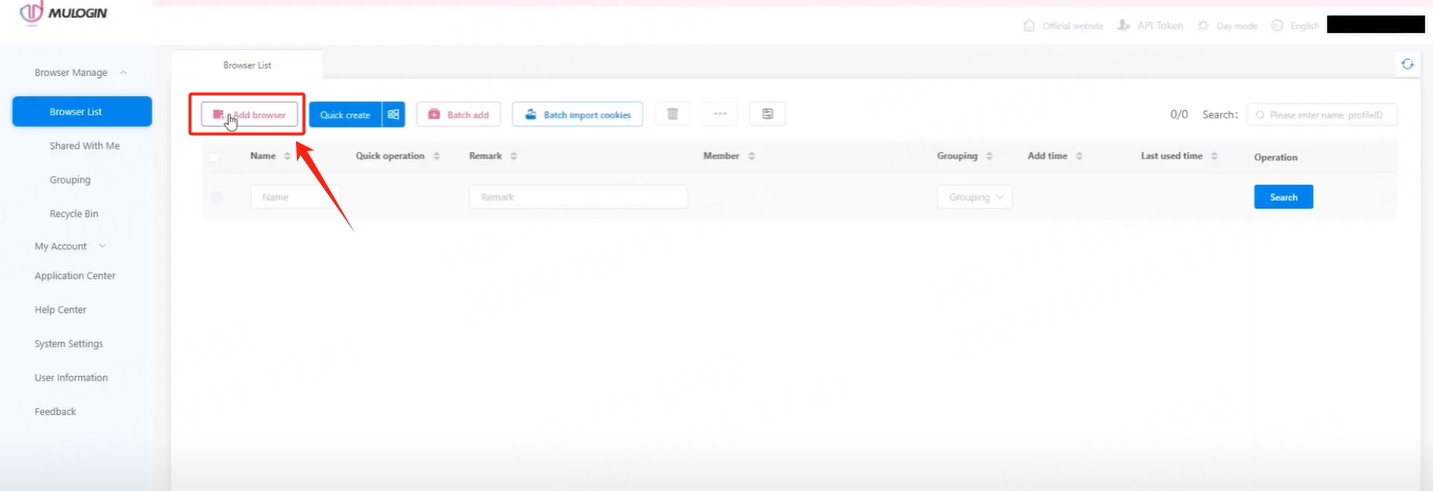This screenshot has width=1433, height=491.
Task: Sort by Add time column arrows
Action: 1079,157
